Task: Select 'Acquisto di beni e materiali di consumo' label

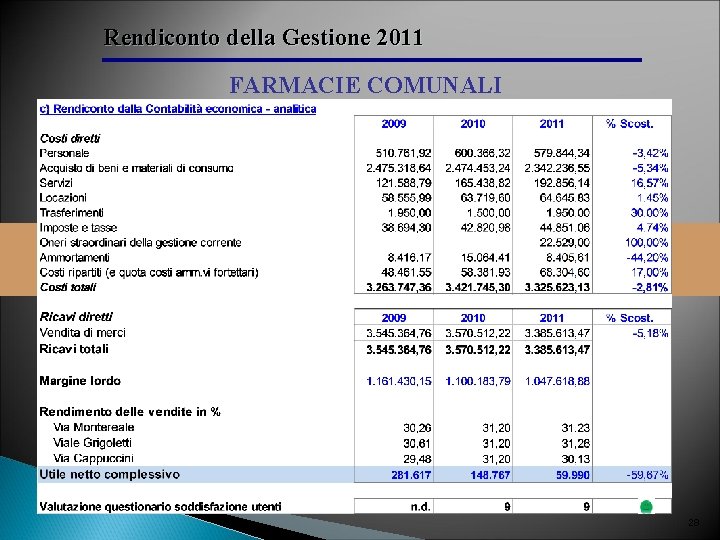Action: [136, 168]
